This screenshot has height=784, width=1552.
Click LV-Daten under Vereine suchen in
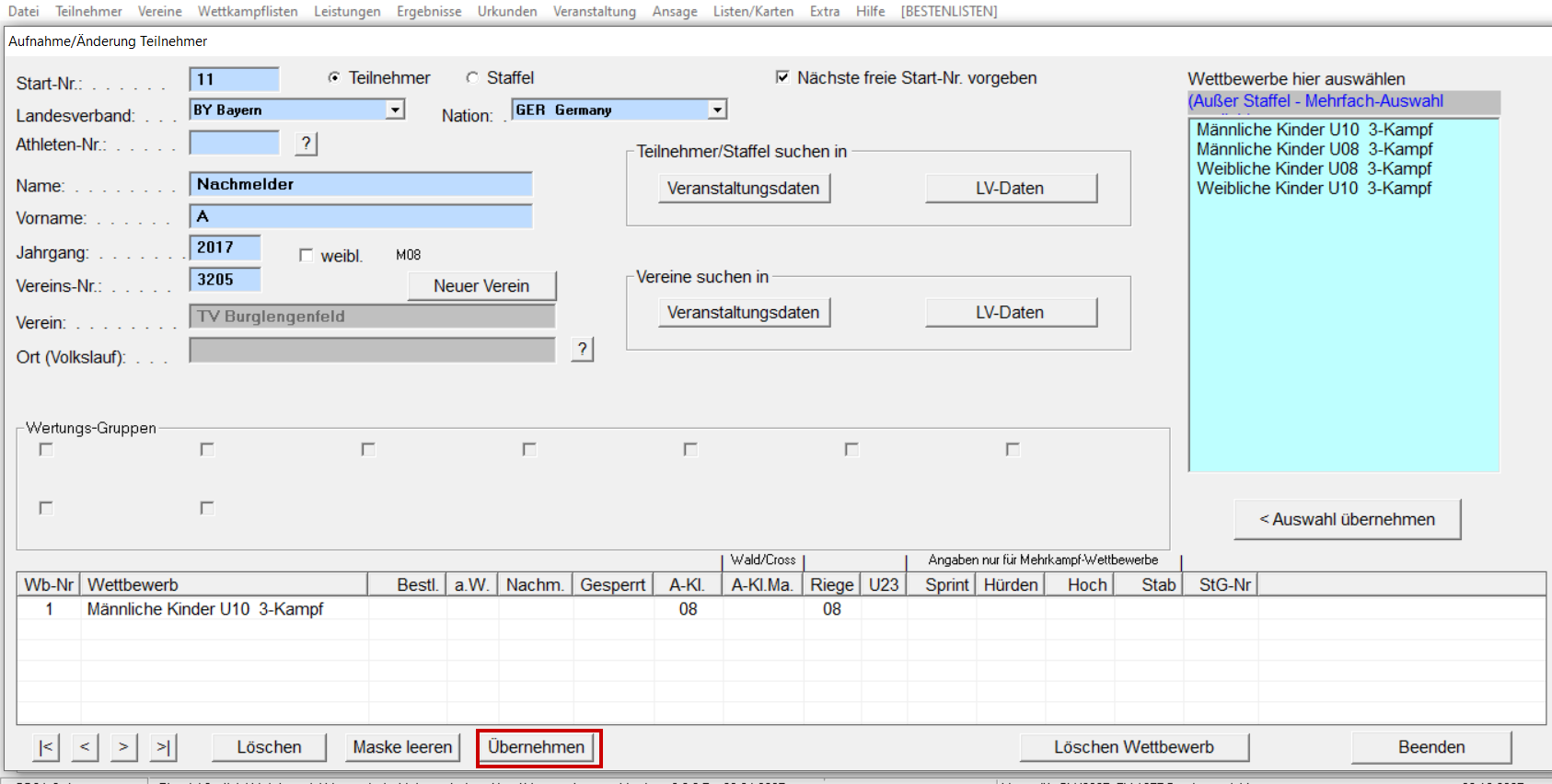1010,313
